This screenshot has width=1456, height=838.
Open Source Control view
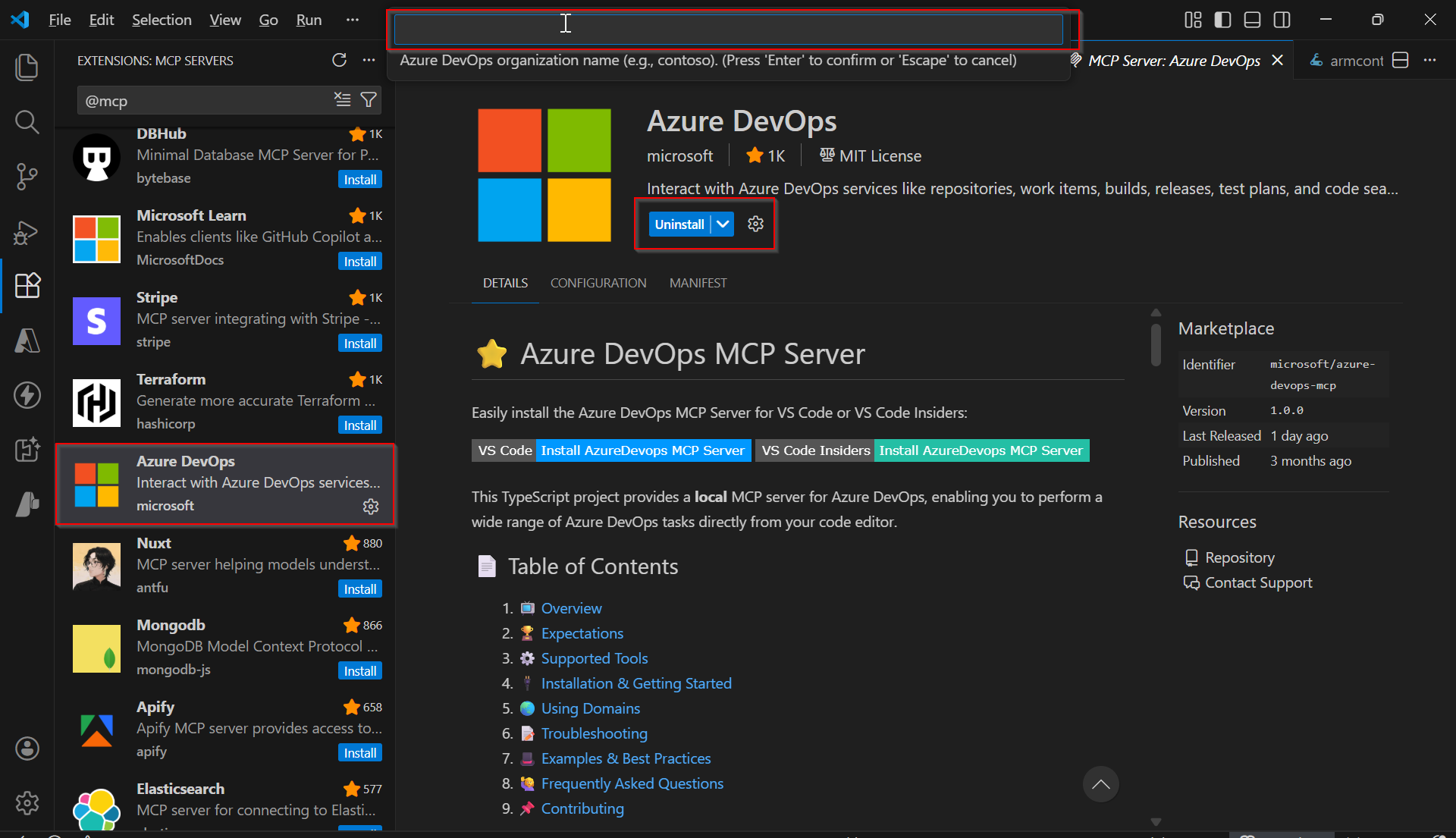[27, 176]
